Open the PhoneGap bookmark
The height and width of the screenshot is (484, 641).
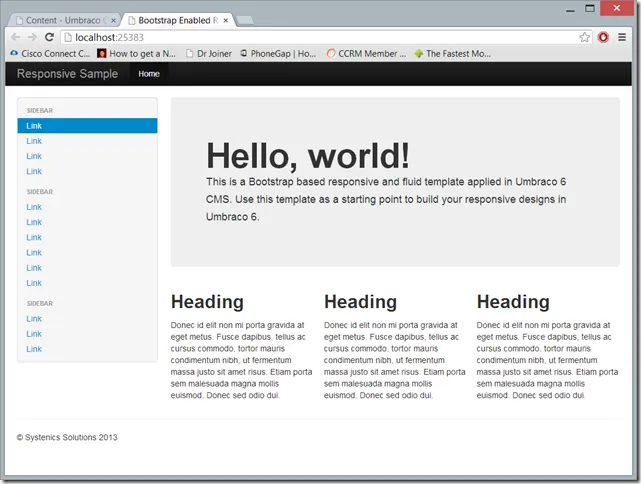(x=279, y=53)
